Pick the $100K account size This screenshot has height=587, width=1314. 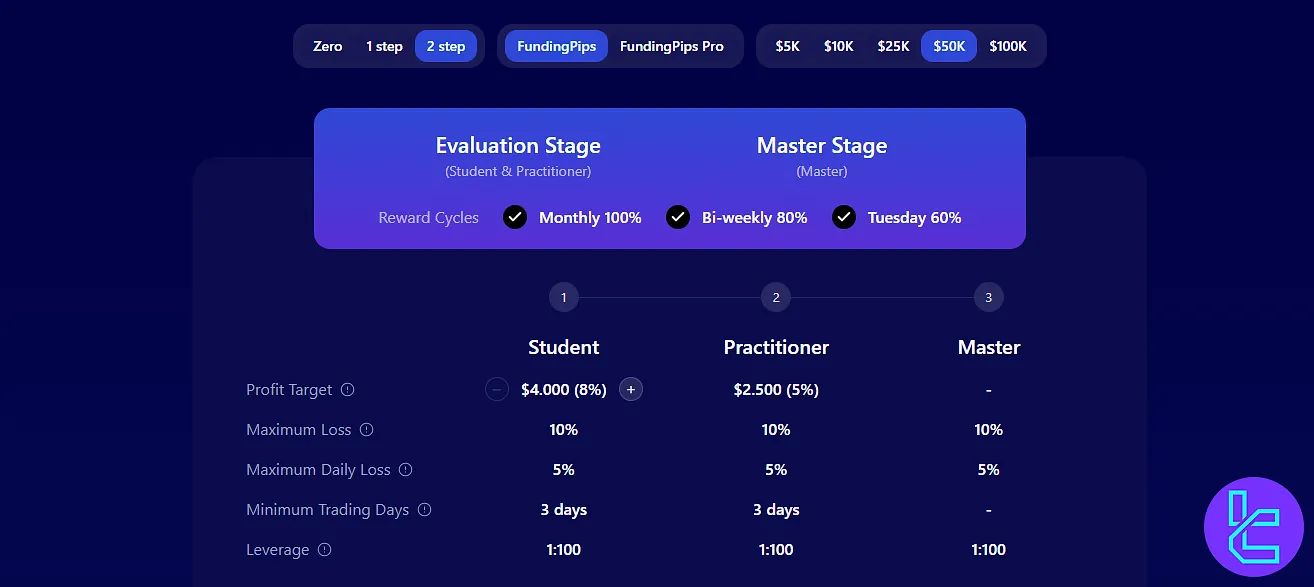tap(1008, 46)
